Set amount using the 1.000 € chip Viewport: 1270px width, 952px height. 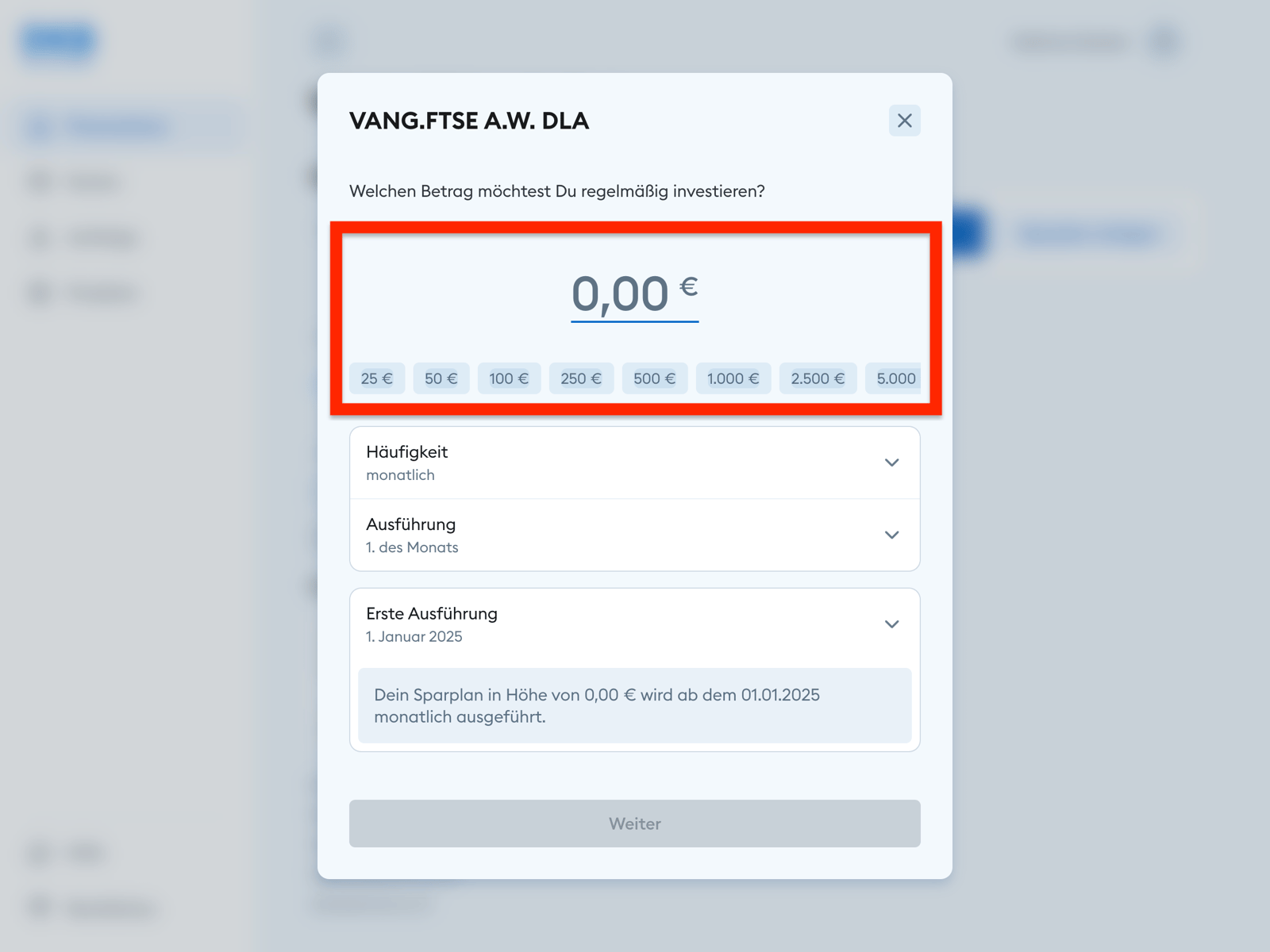[733, 378]
